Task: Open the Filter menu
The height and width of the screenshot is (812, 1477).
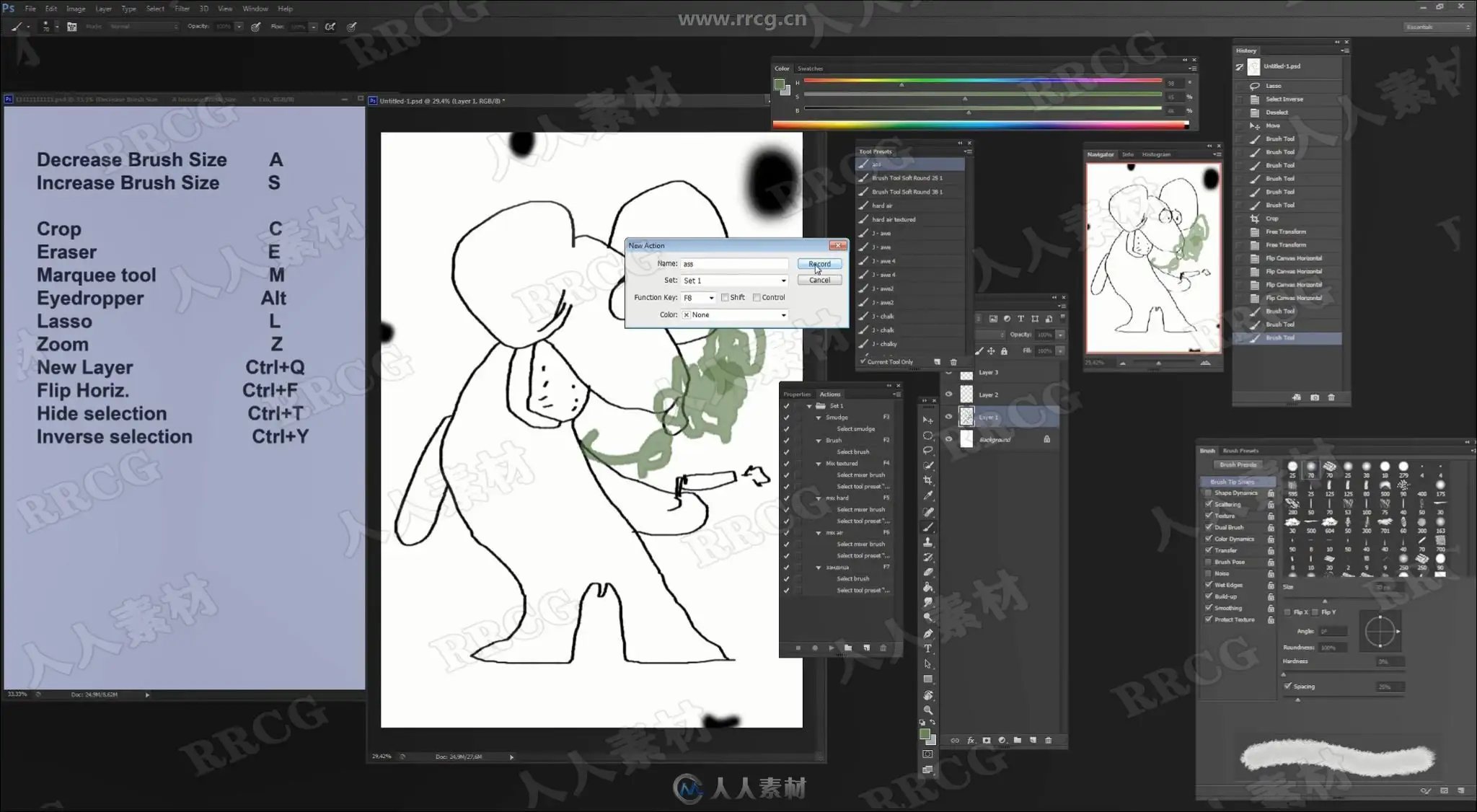Action: pos(182,9)
